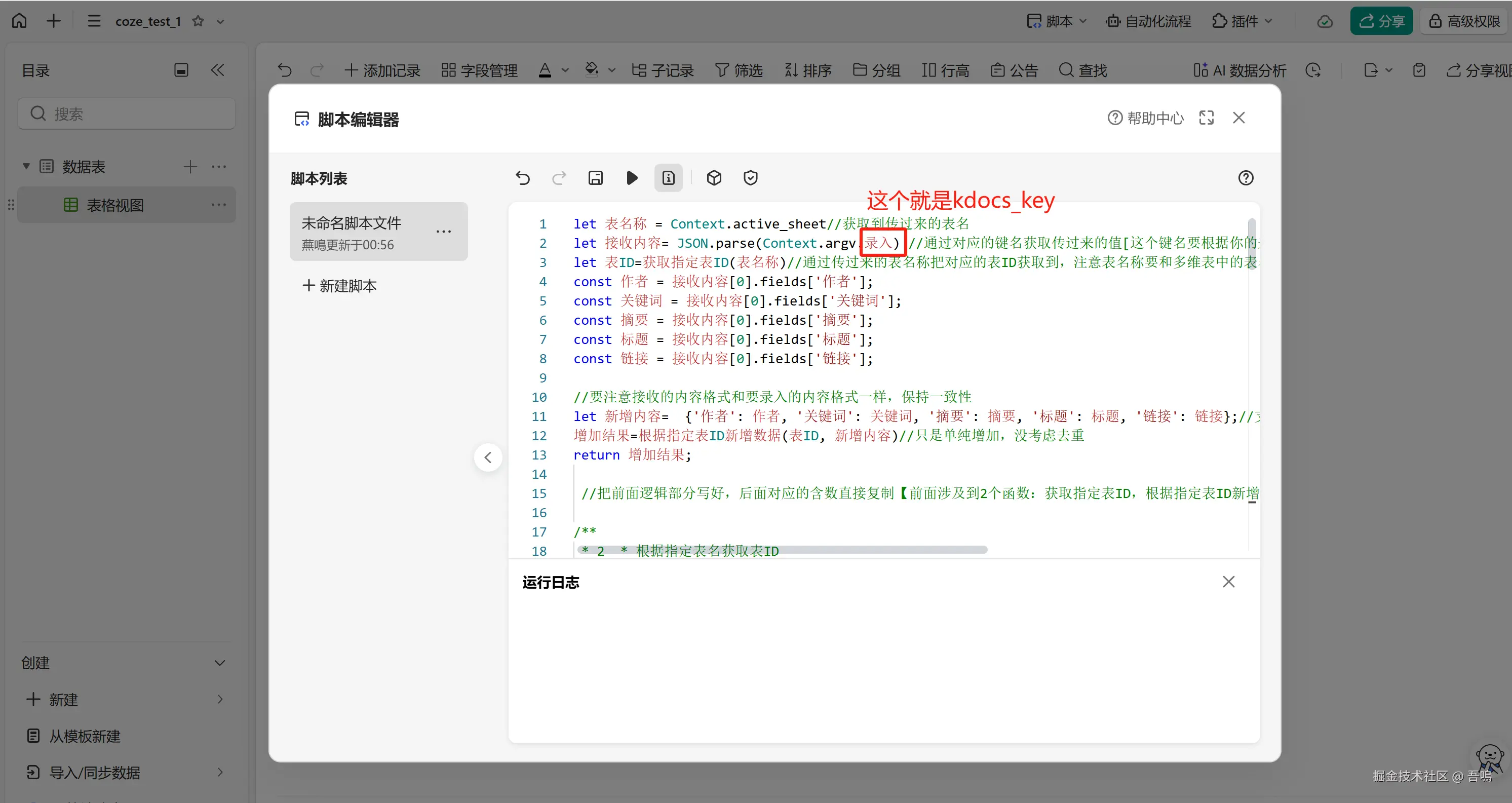The height and width of the screenshot is (803, 1512).
Task: Click the shield check icon
Action: [750, 178]
